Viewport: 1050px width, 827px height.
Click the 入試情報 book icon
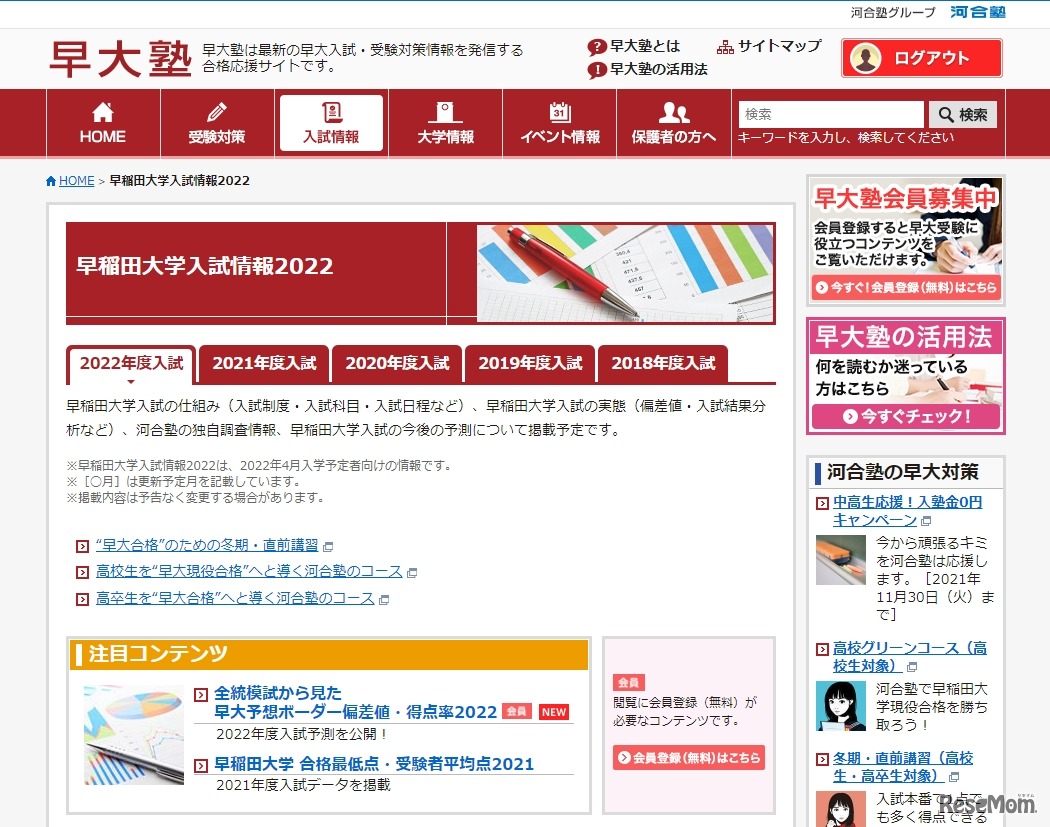(331, 112)
